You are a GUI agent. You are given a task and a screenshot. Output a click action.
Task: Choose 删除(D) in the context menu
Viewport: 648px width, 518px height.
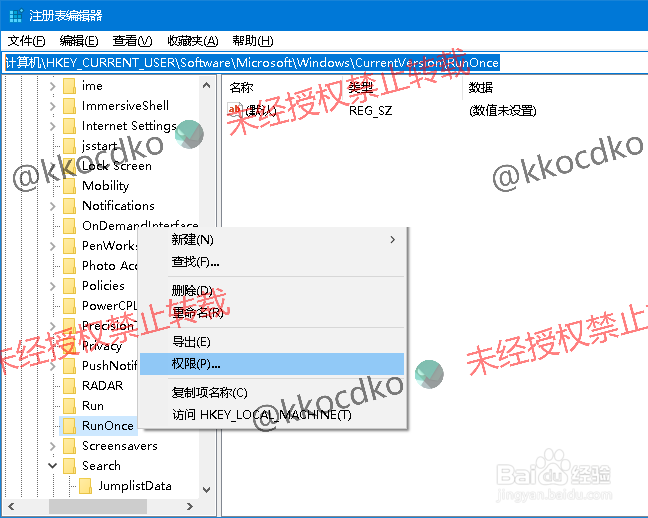(x=272, y=291)
